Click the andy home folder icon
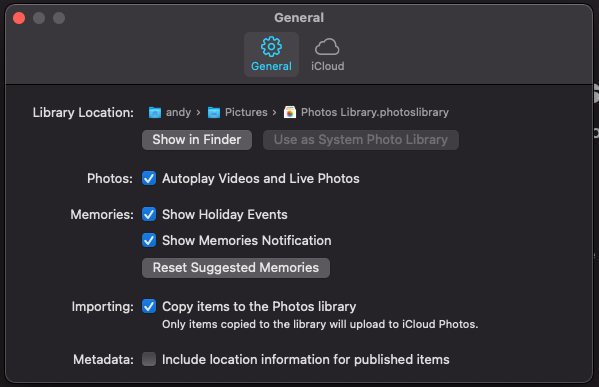599x387 pixels. pyautogui.click(x=155, y=112)
